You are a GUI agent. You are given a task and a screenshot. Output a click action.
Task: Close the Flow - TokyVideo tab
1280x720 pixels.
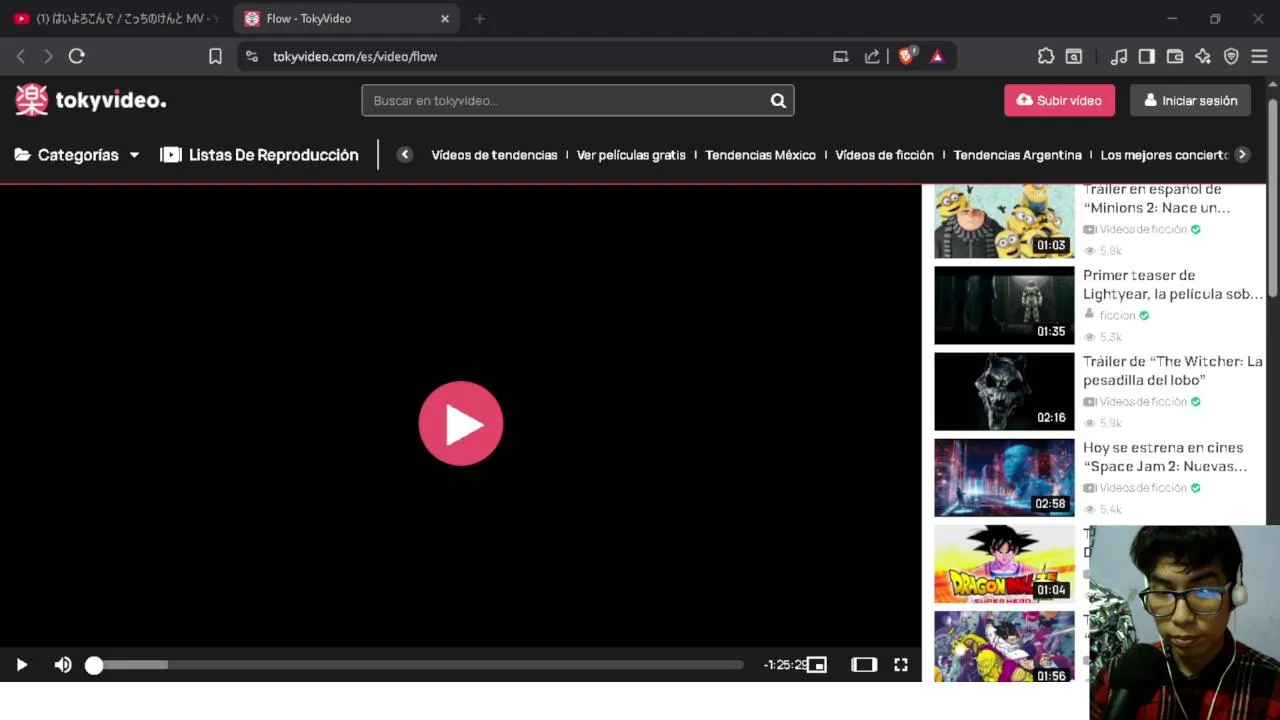click(445, 19)
